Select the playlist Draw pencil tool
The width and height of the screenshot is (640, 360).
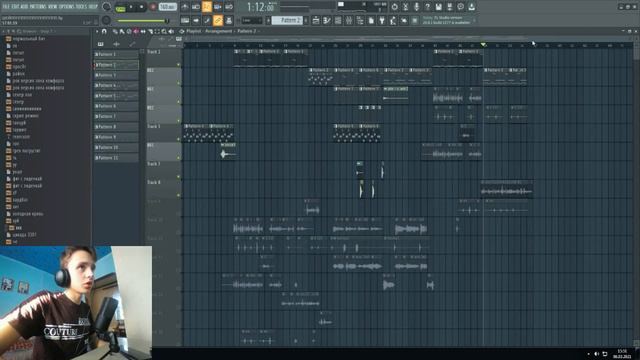click(115, 31)
